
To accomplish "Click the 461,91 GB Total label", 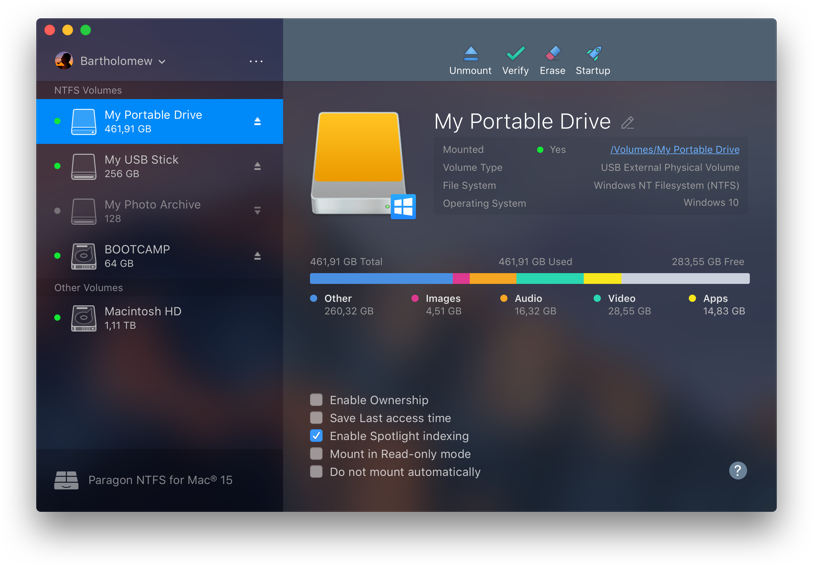I will pyautogui.click(x=346, y=262).
